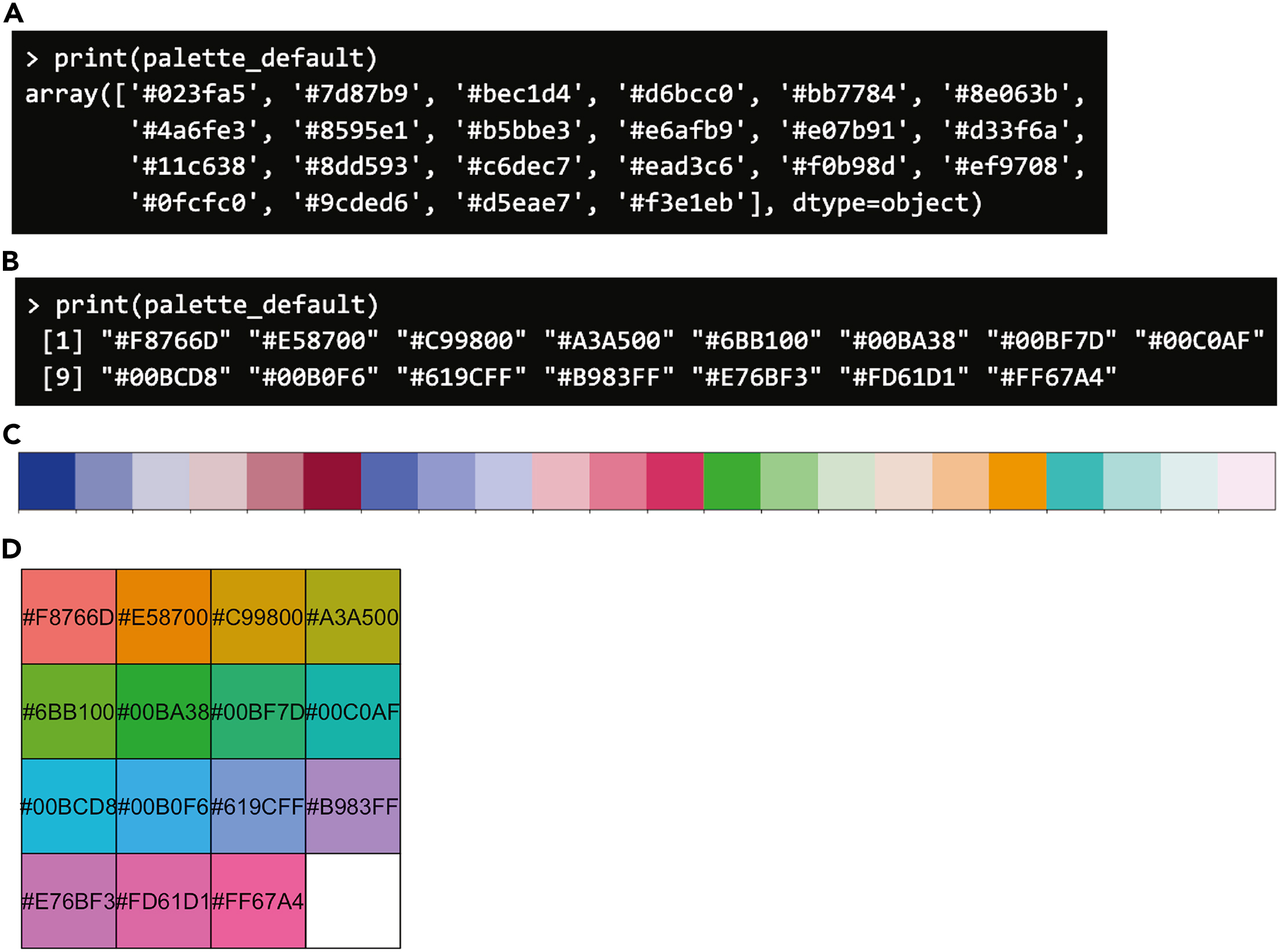The height and width of the screenshot is (952, 1280).
Task: Click the '#ef9708' hex string in panel A
Action: pos(1006,166)
